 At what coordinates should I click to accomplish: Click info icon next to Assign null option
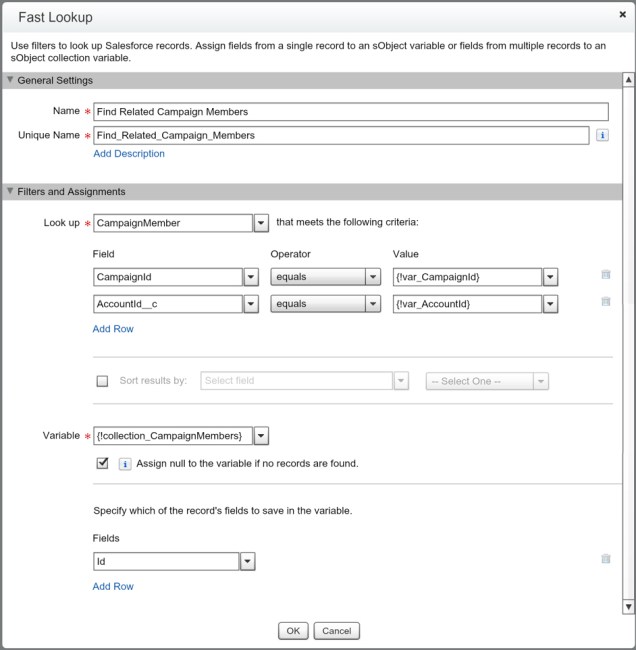point(125,463)
